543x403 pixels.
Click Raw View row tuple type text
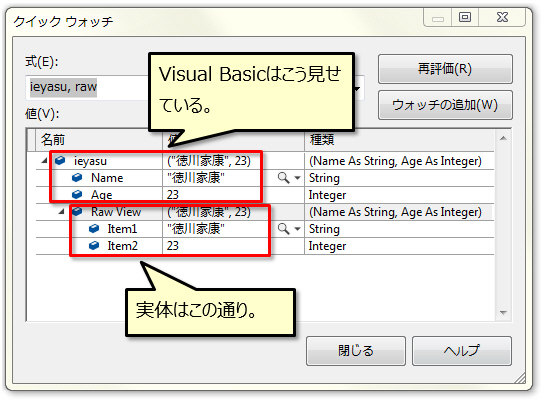(395, 212)
